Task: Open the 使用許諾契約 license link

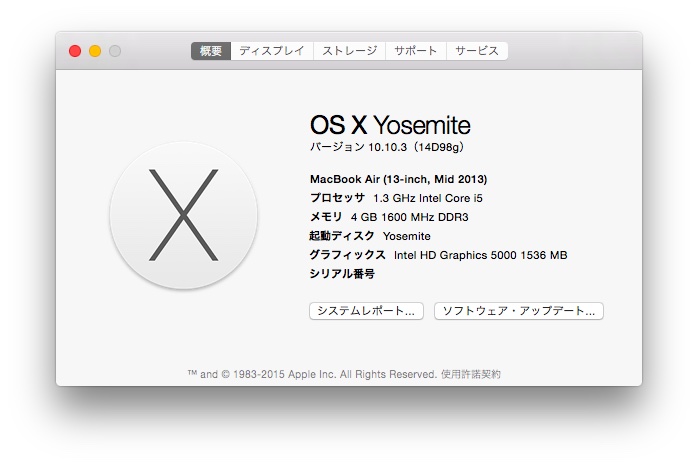Action: 471,374
